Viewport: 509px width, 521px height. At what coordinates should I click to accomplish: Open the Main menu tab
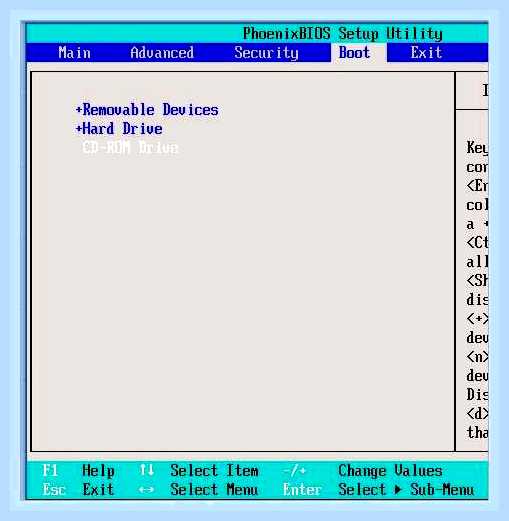click(74, 53)
